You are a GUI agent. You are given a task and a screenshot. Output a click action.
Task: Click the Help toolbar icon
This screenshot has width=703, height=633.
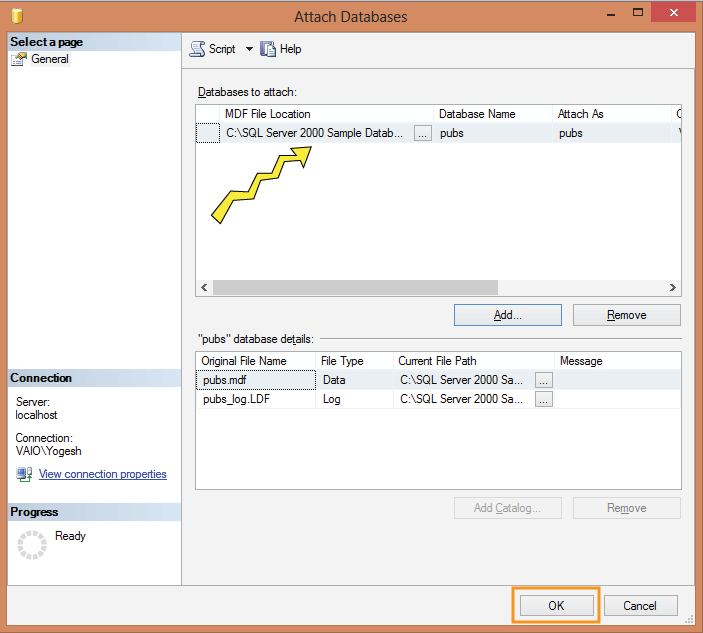tap(268, 49)
